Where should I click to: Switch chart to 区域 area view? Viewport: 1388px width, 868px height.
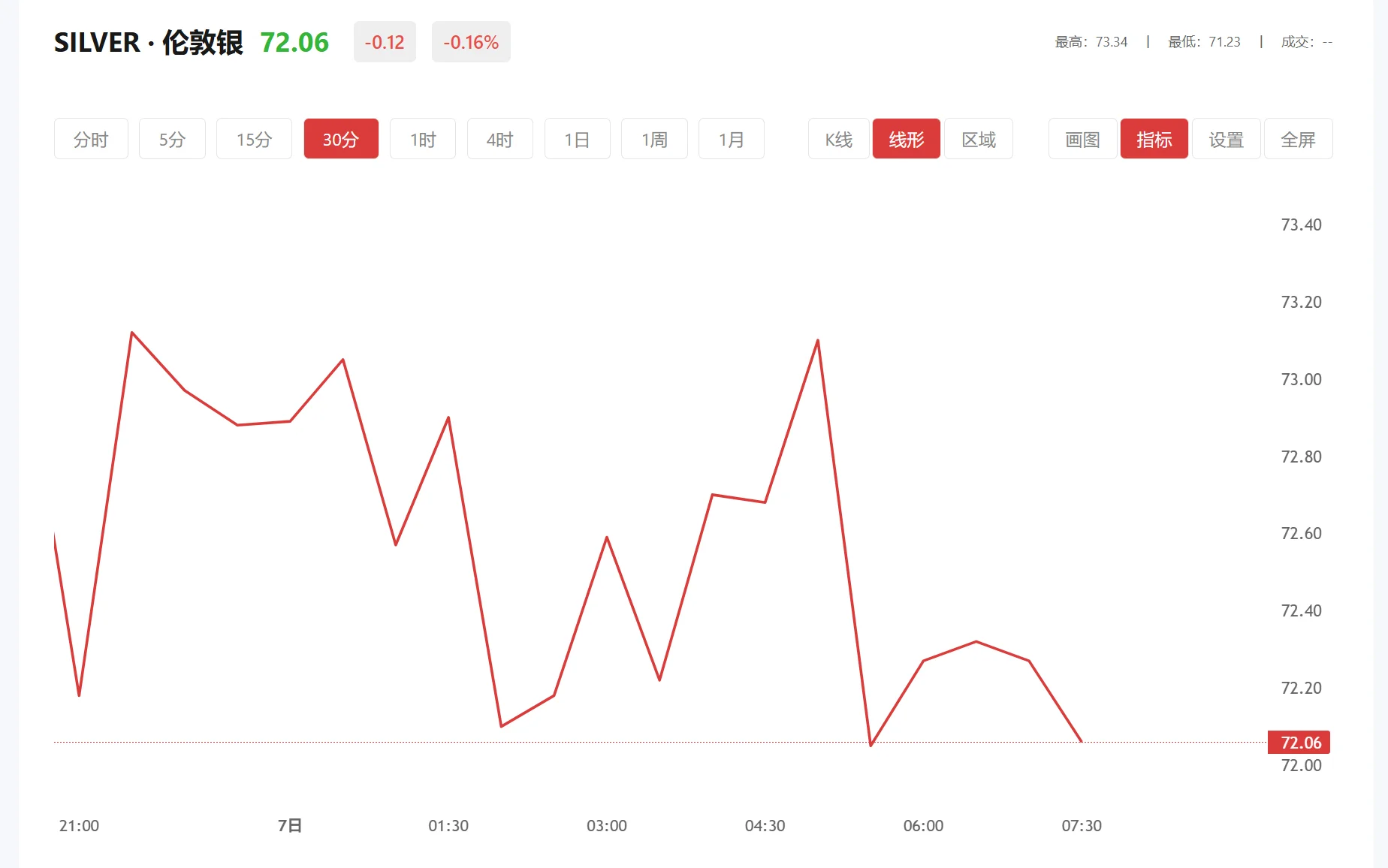tap(979, 138)
